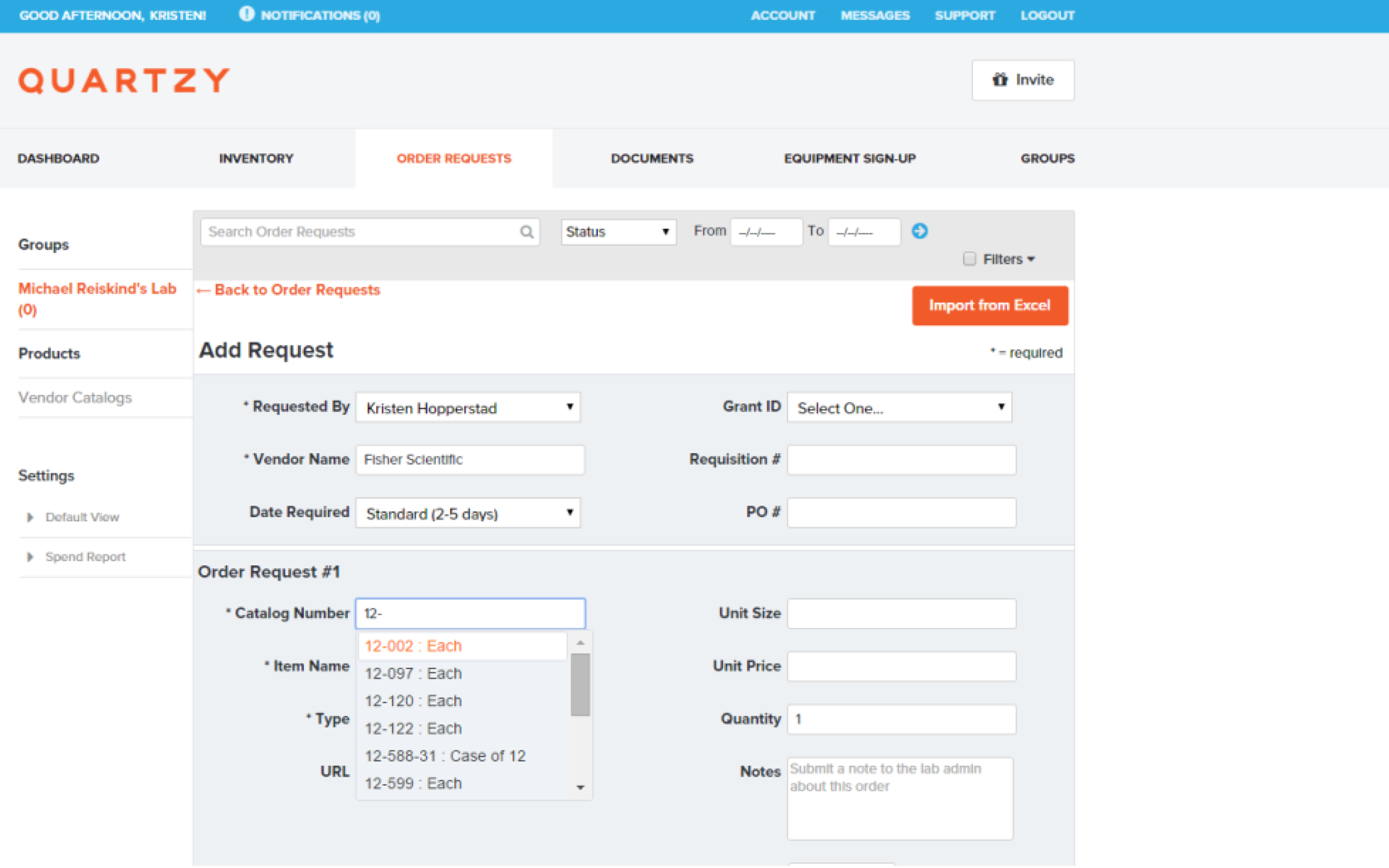The height and width of the screenshot is (868, 1389).
Task: Toggle the Filters checkbox
Action: pos(969,259)
